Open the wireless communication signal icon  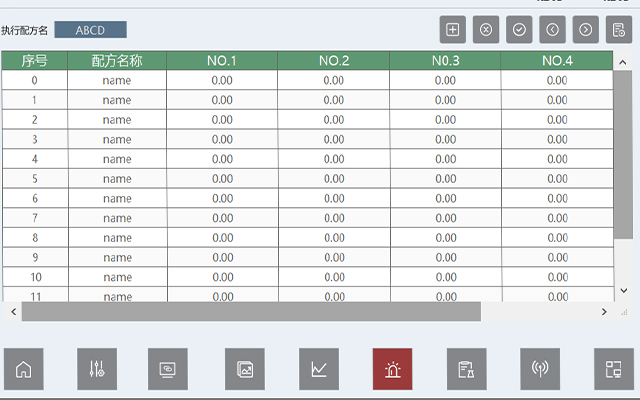pyautogui.click(x=540, y=369)
